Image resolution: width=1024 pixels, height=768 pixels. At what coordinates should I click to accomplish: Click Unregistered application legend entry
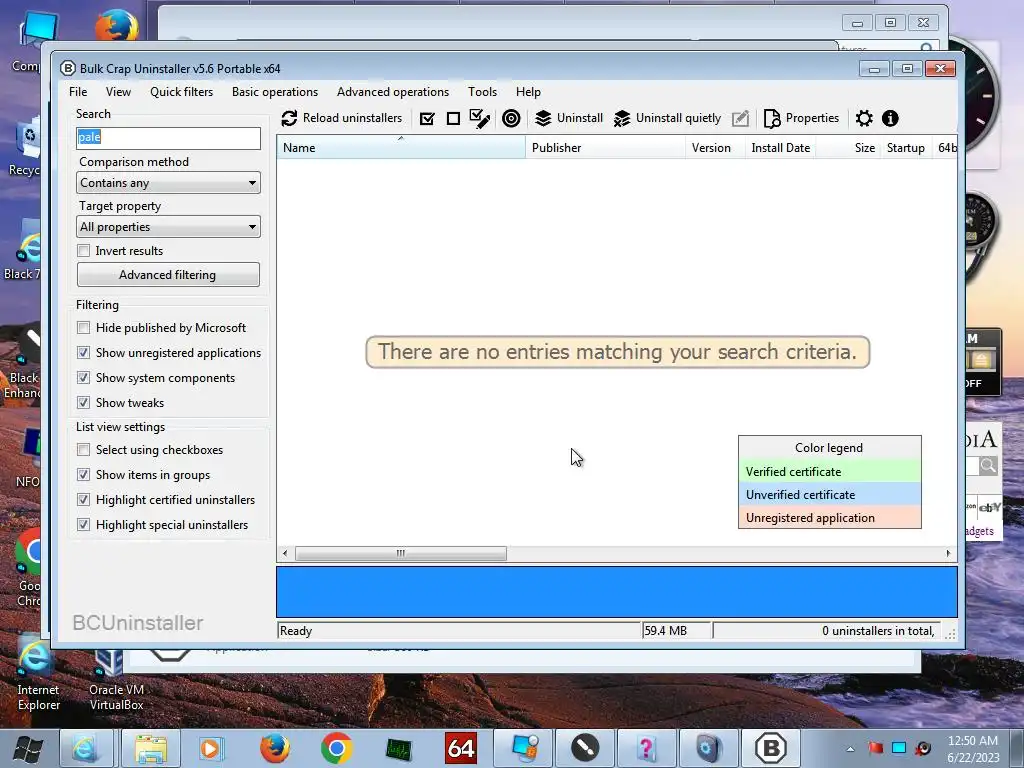[x=829, y=517]
